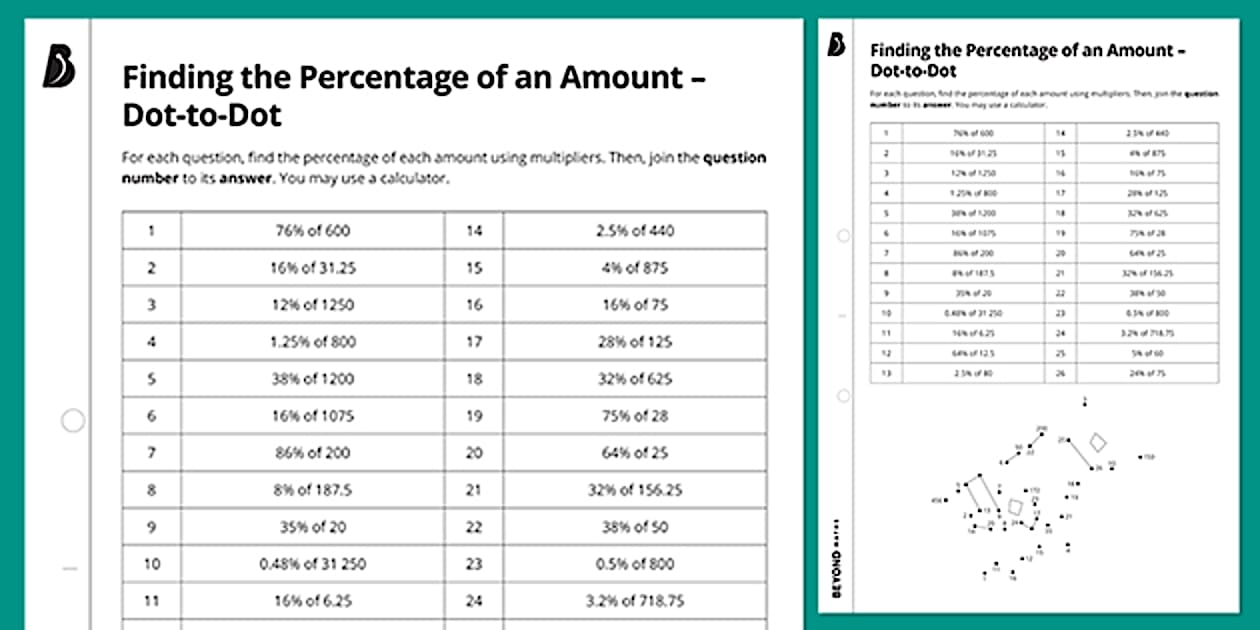Click question number 14 in the large table
The width and height of the screenshot is (1260, 630).
pyautogui.click(x=474, y=231)
